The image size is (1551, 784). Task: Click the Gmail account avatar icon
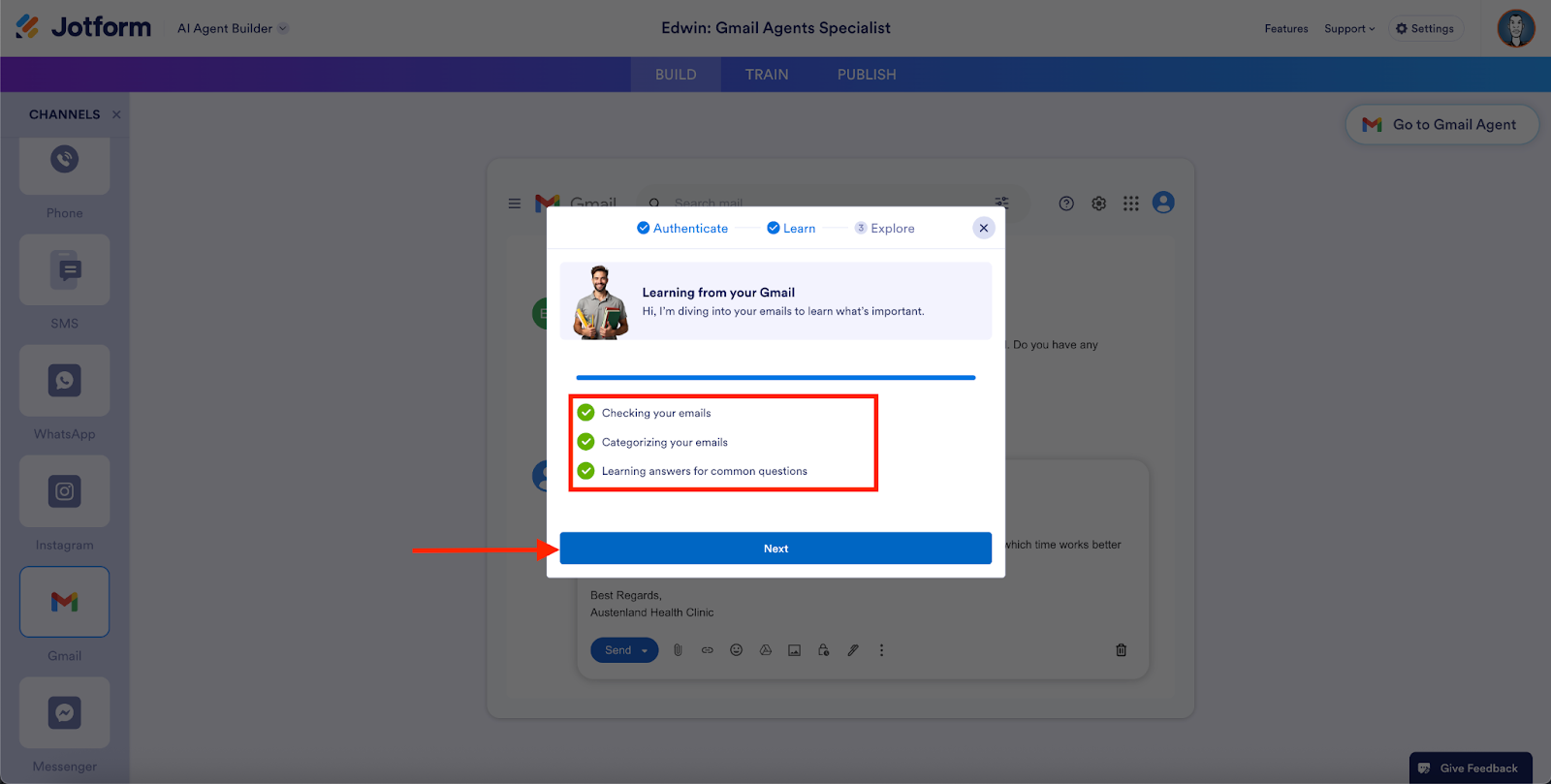tap(1163, 203)
